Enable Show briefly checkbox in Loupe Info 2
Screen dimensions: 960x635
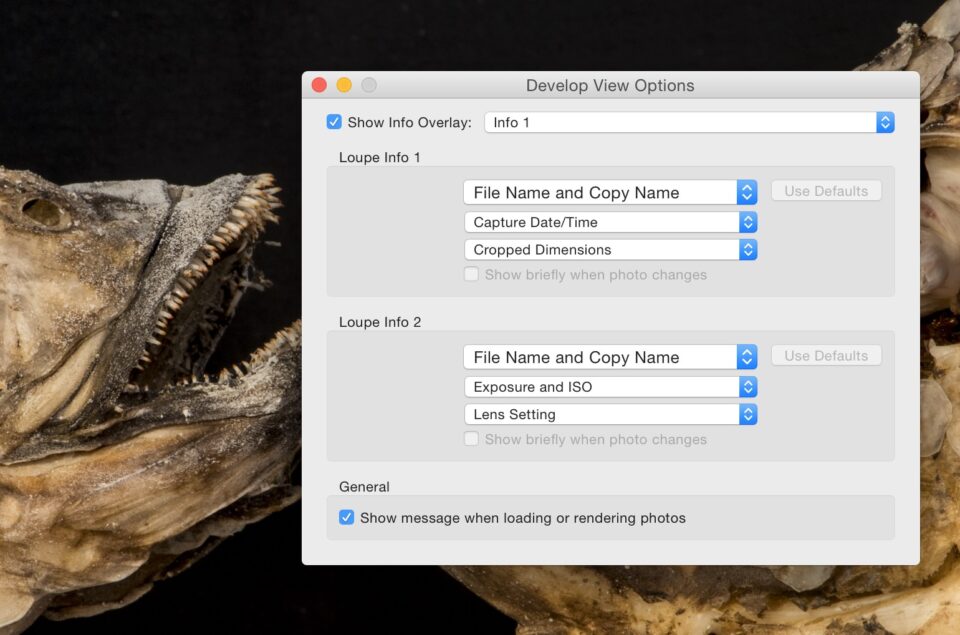pos(471,440)
